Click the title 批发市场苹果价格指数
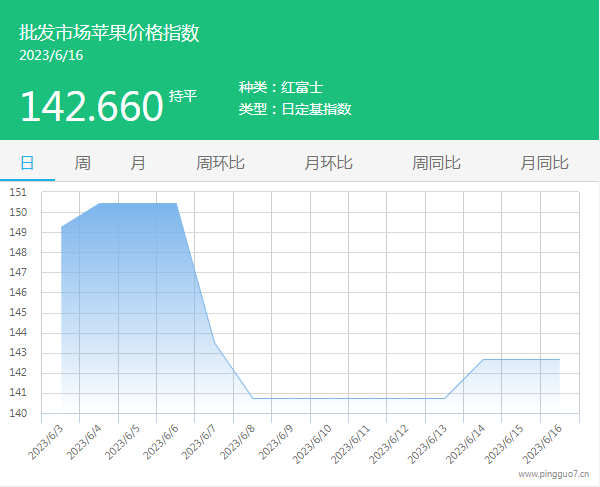The image size is (600, 487). point(109,33)
